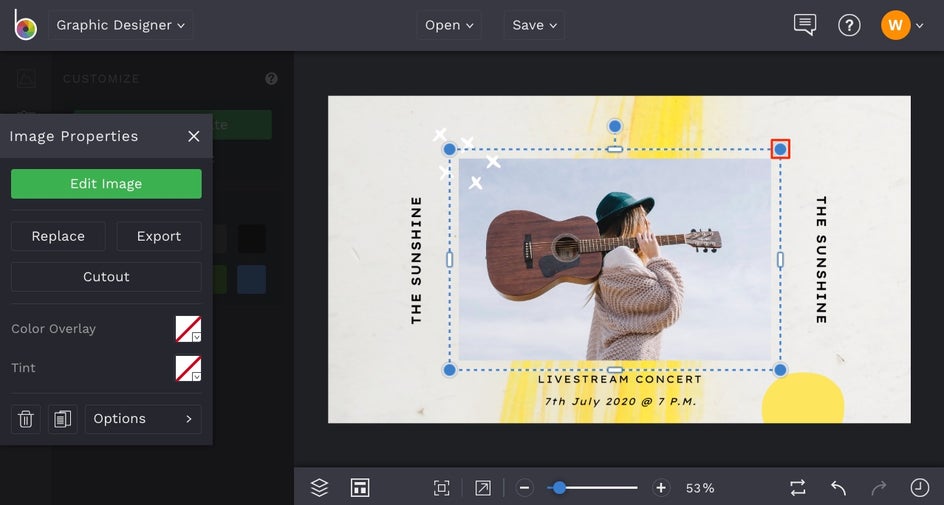Image resolution: width=944 pixels, height=505 pixels.
Task: Open the Color Overlay swatch
Action: tap(188, 329)
